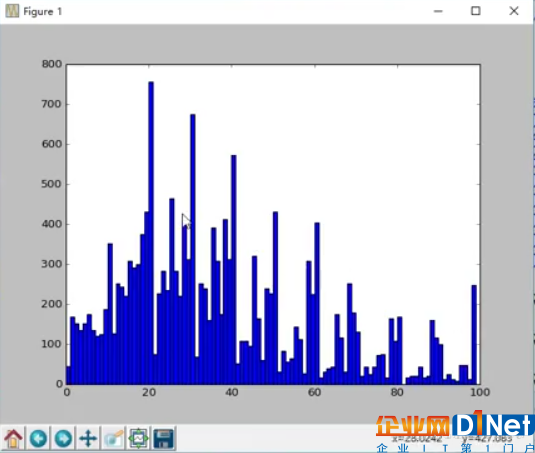Click the Figure 1 window icon
535x453 pixels.
(12, 11)
